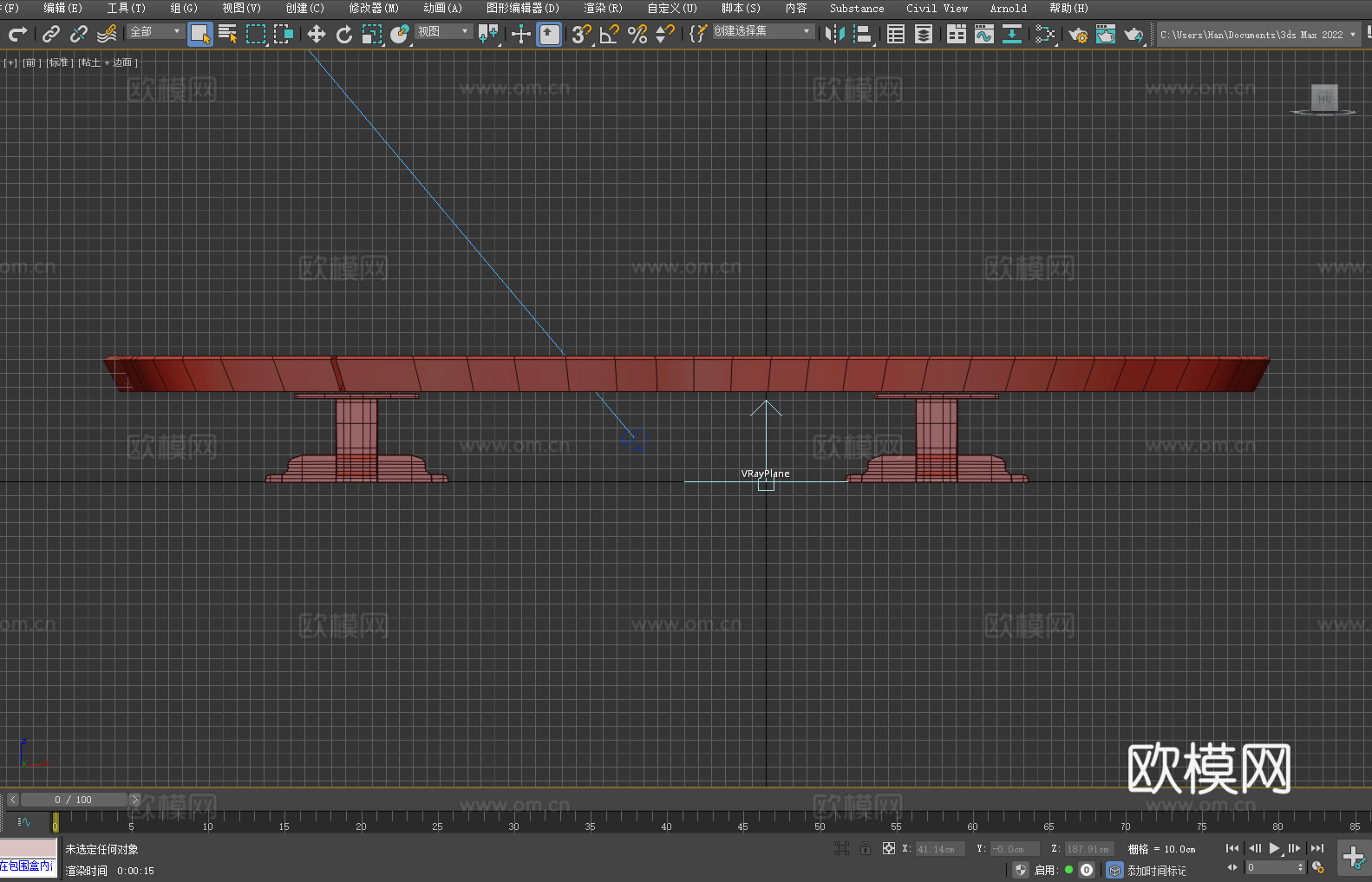Expand the project path dropdown
The width and height of the screenshot is (1372, 882).
pos(1352,35)
